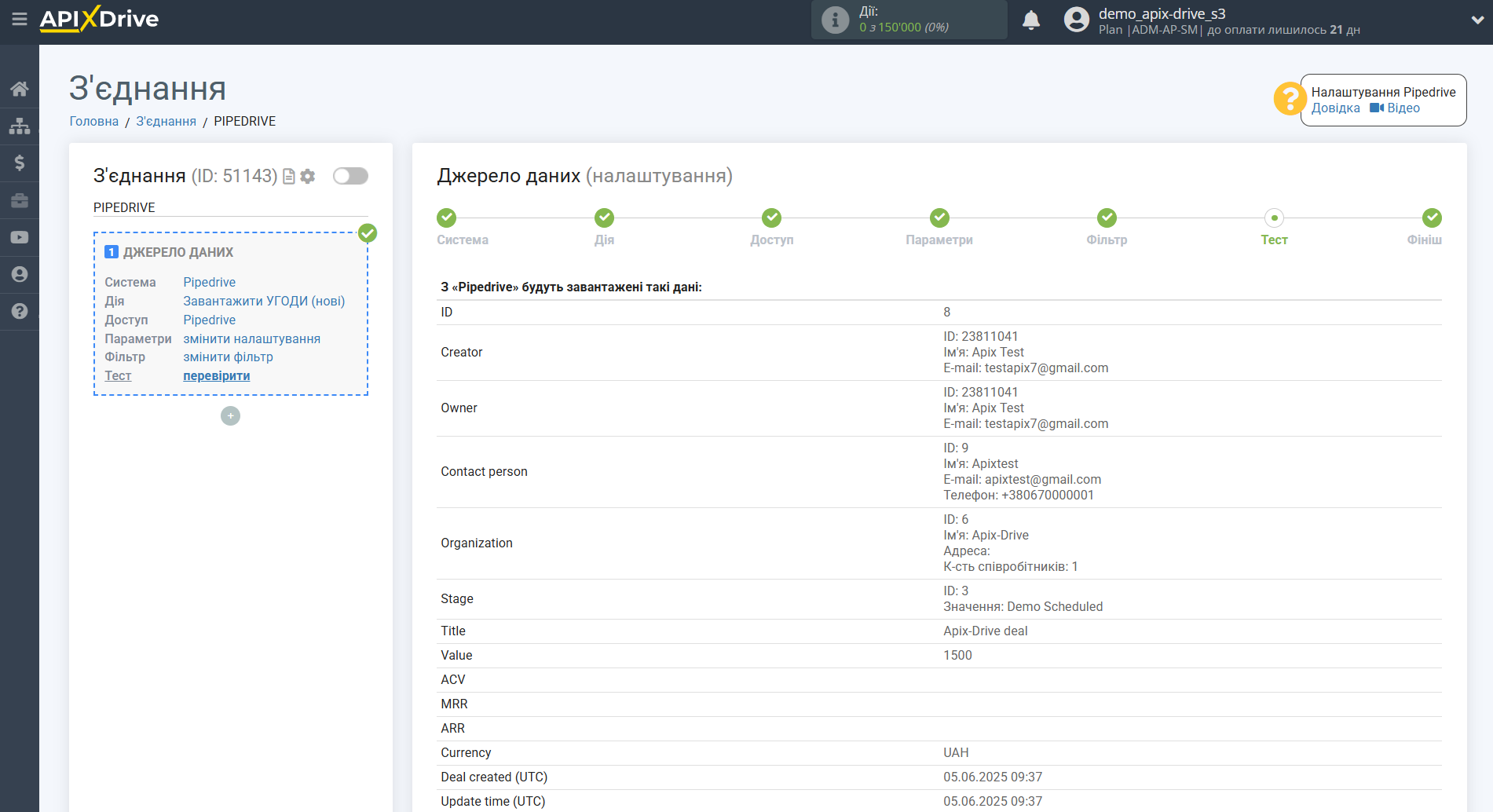Open briefcase icon in sidebar

20,200
